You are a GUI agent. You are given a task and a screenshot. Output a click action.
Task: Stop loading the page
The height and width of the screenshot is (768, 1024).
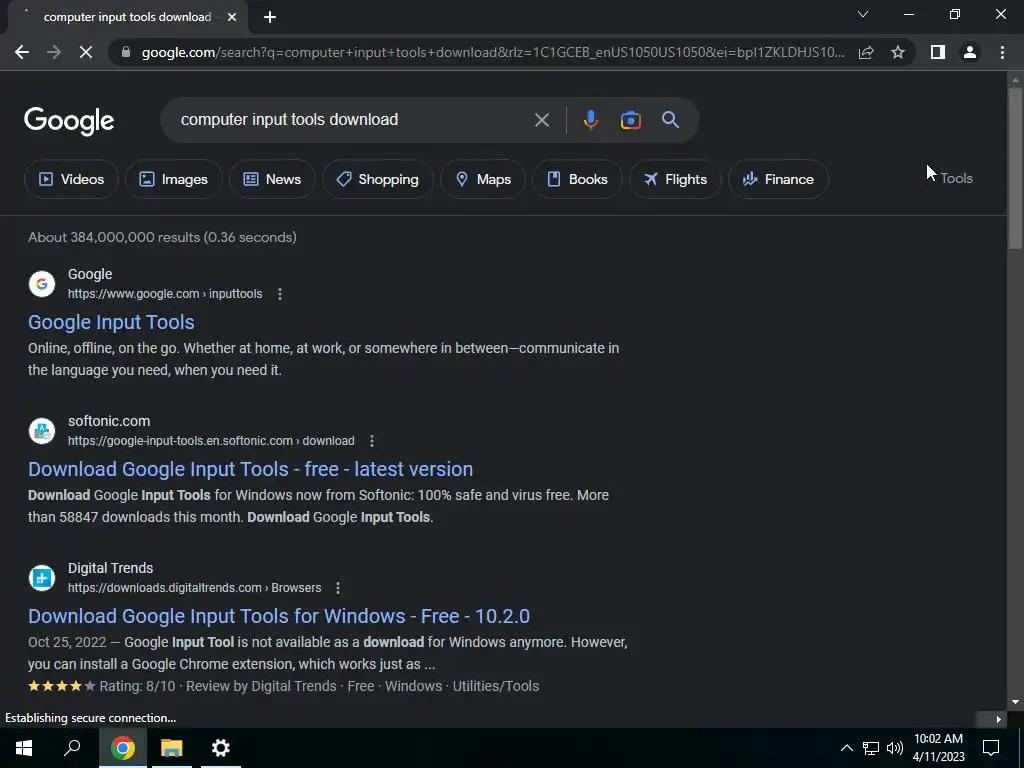[86, 52]
